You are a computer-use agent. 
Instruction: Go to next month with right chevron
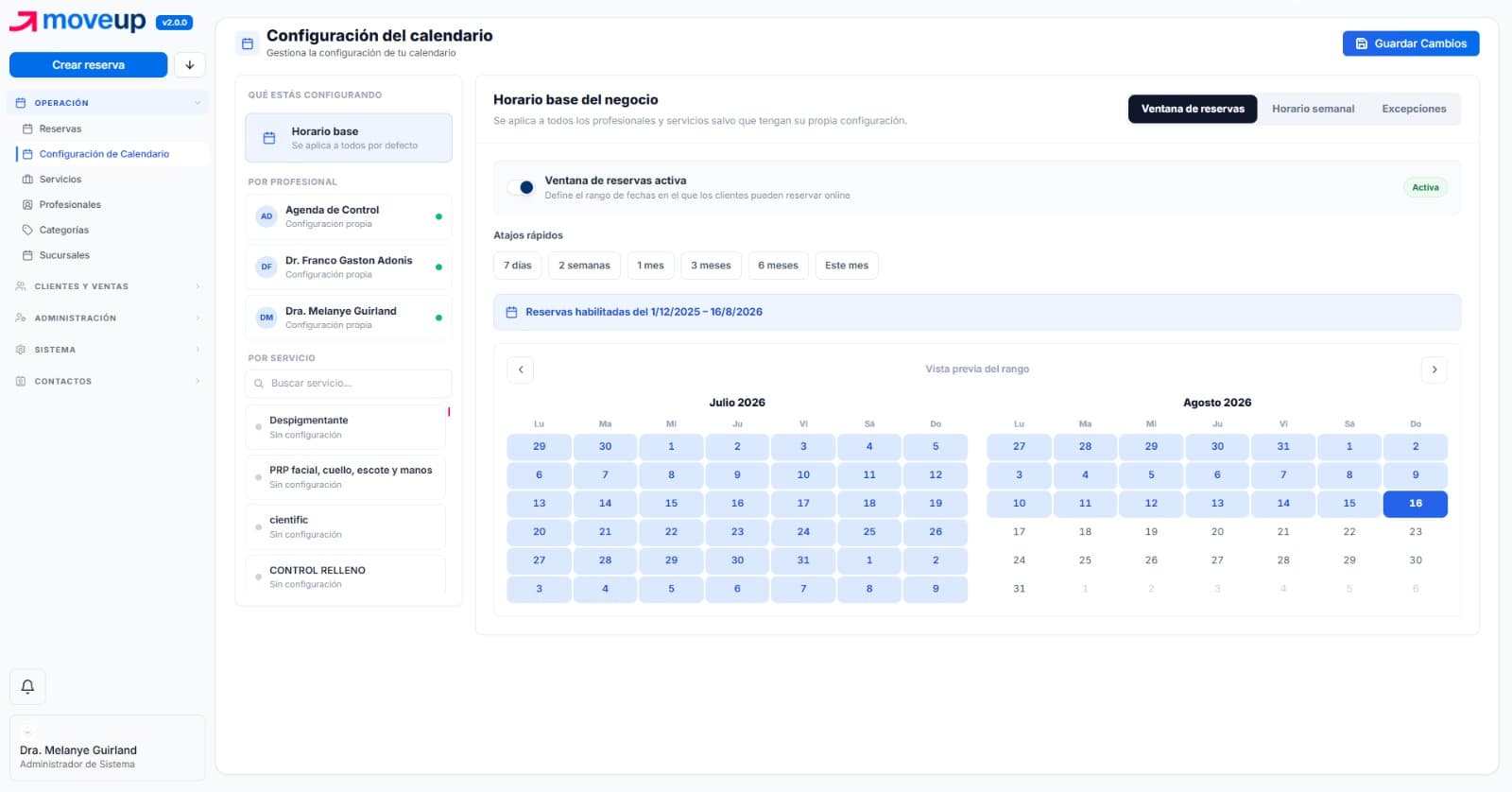(1434, 370)
